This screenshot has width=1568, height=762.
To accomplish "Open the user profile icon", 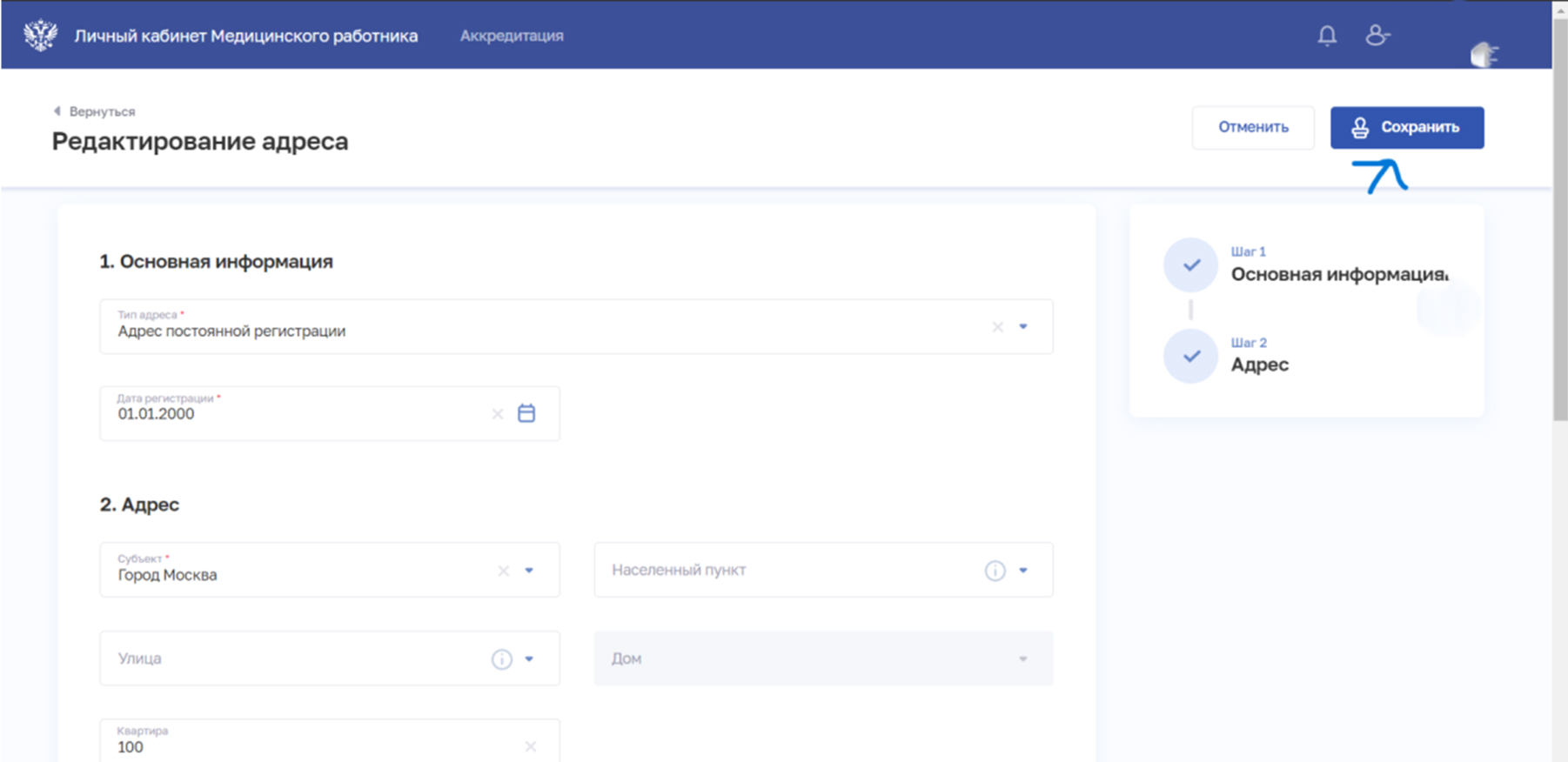I will pyautogui.click(x=1377, y=35).
